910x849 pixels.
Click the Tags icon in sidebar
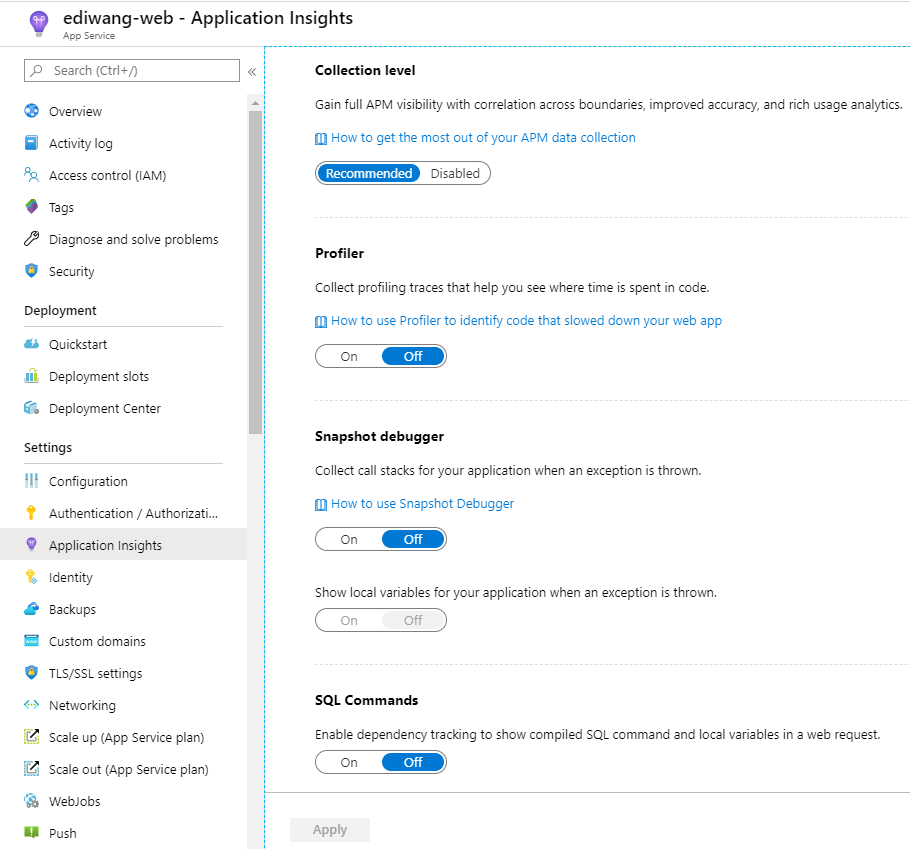tap(31, 207)
